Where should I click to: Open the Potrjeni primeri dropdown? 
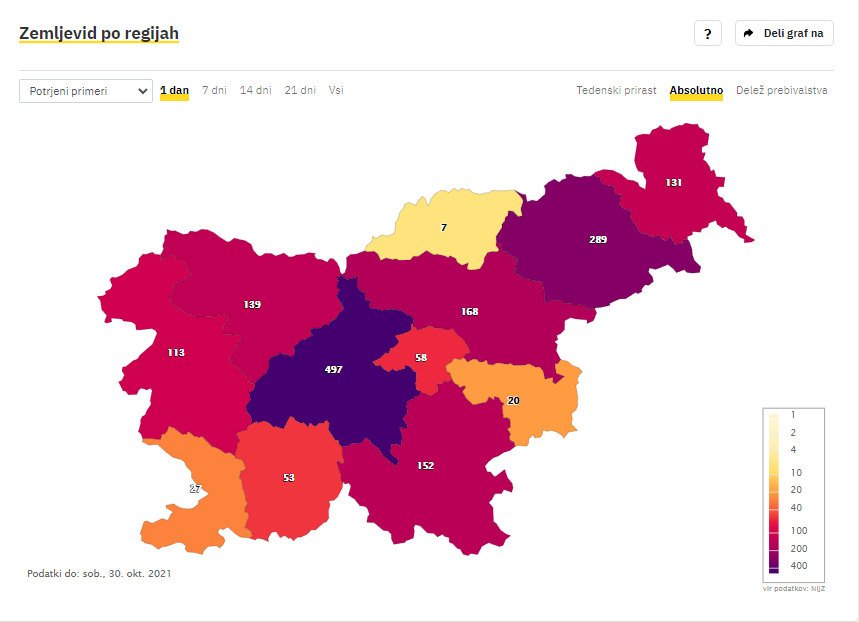(85, 91)
